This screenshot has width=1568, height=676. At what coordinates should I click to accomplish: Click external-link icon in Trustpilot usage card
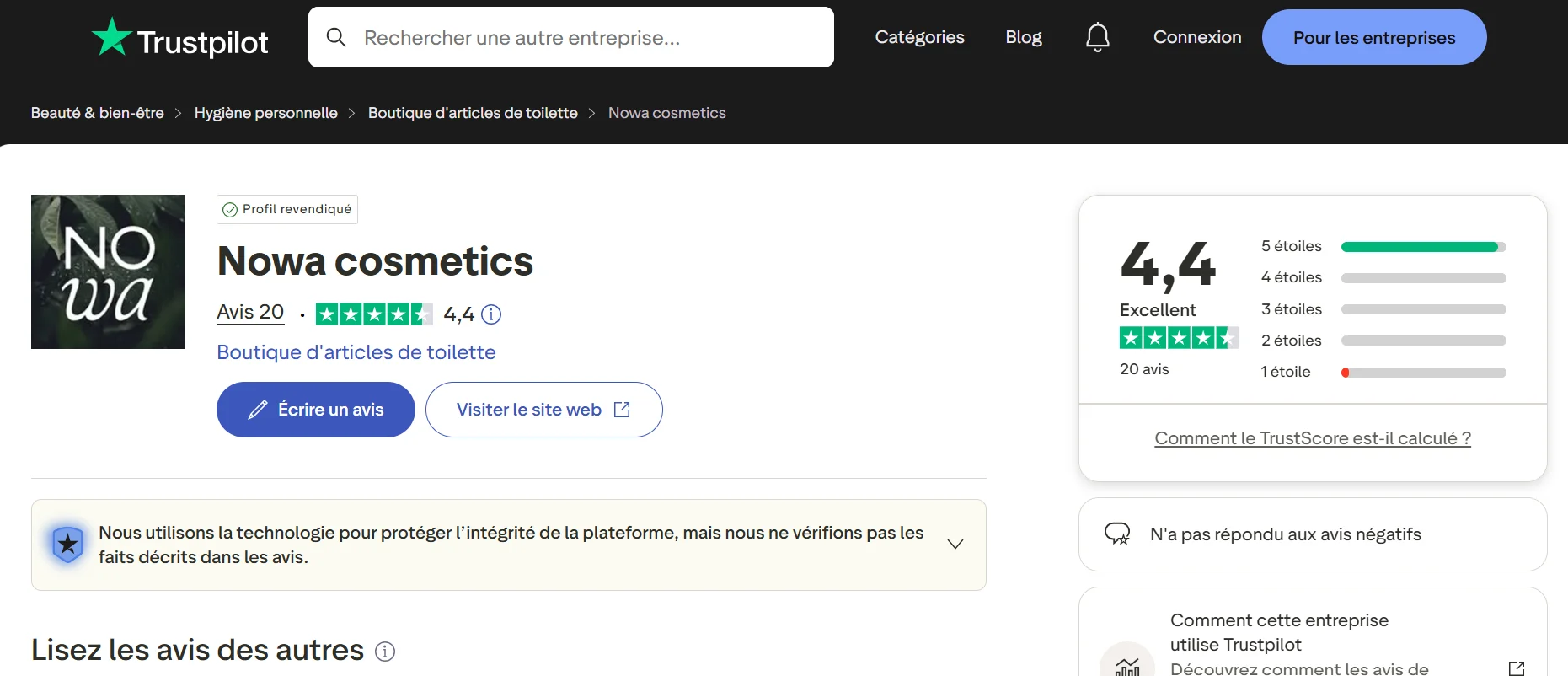(1517, 668)
